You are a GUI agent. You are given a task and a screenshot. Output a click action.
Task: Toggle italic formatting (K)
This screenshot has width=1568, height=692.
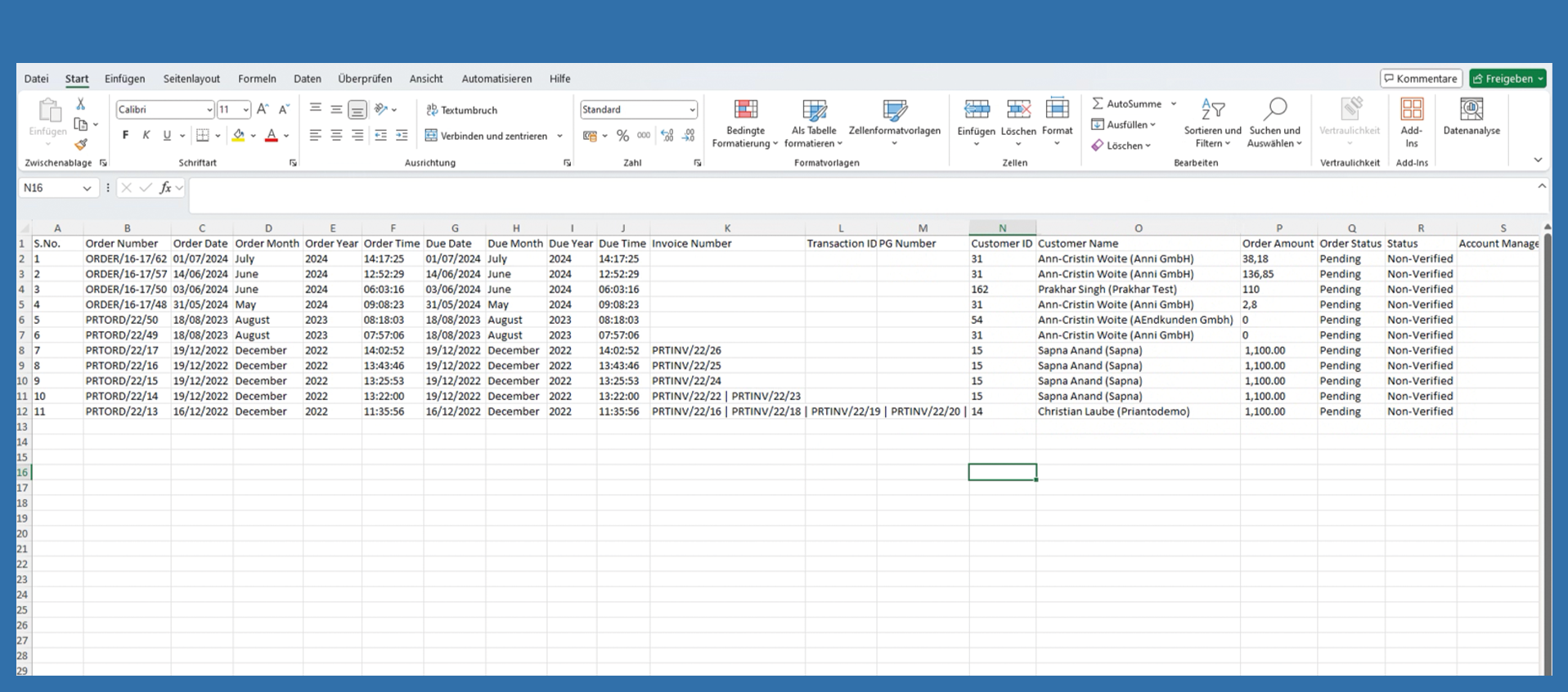146,136
